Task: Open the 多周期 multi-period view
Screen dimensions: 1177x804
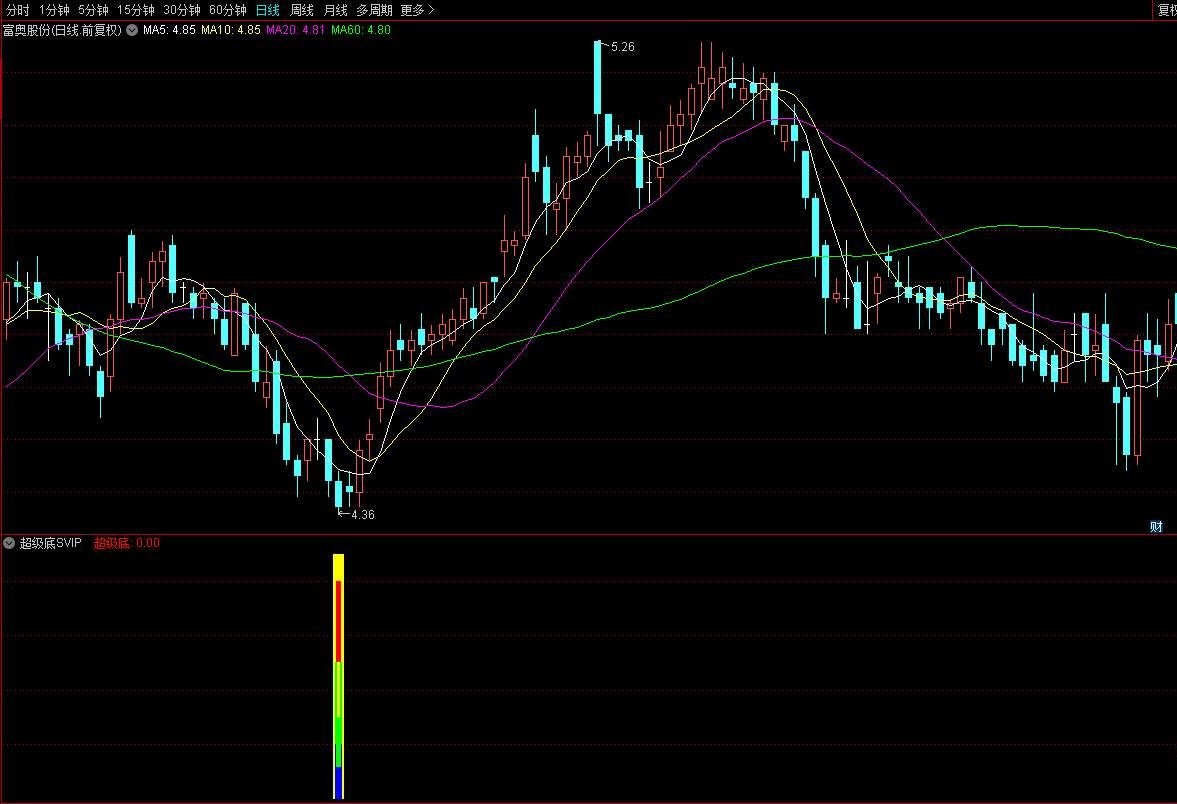Action: (374, 10)
